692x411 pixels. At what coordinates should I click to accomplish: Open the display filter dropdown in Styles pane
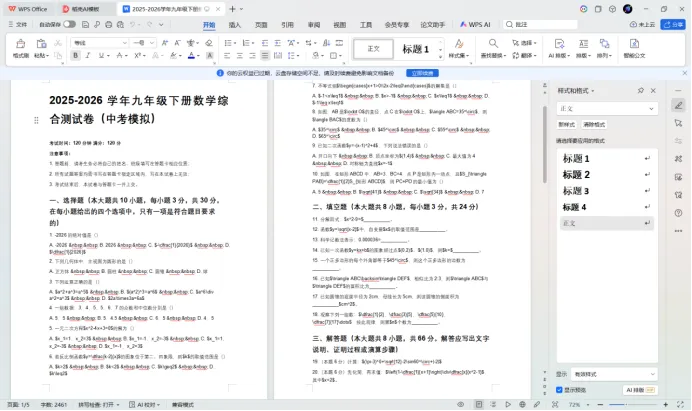point(614,374)
